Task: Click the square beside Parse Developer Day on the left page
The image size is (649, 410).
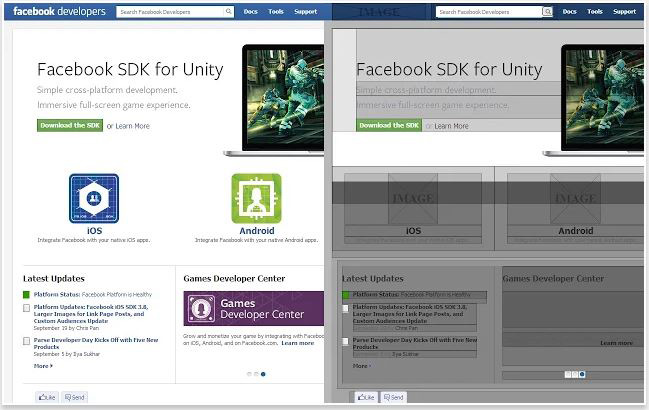Action: [x=27, y=341]
